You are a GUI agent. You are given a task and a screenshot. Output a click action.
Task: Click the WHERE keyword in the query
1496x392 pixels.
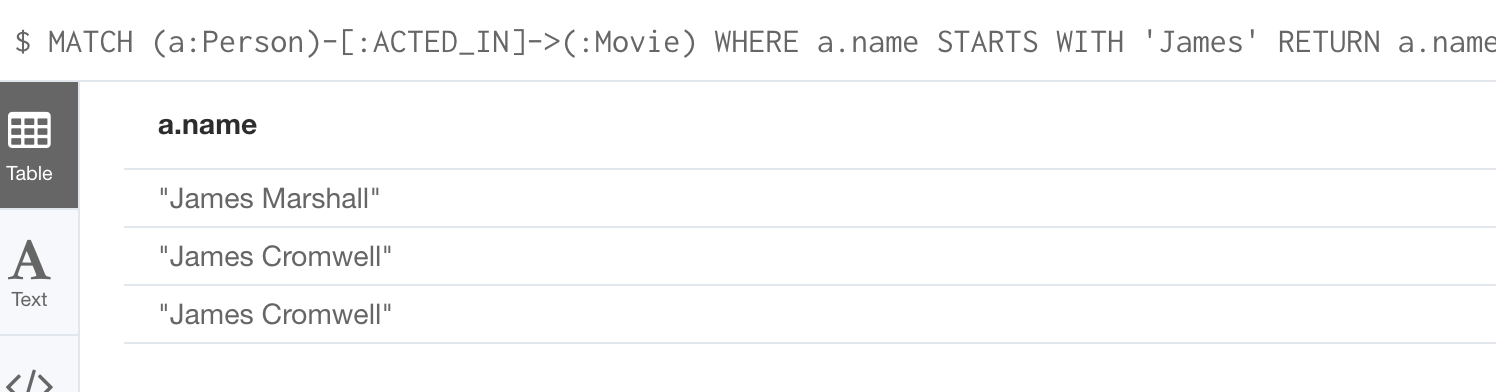click(x=756, y=42)
